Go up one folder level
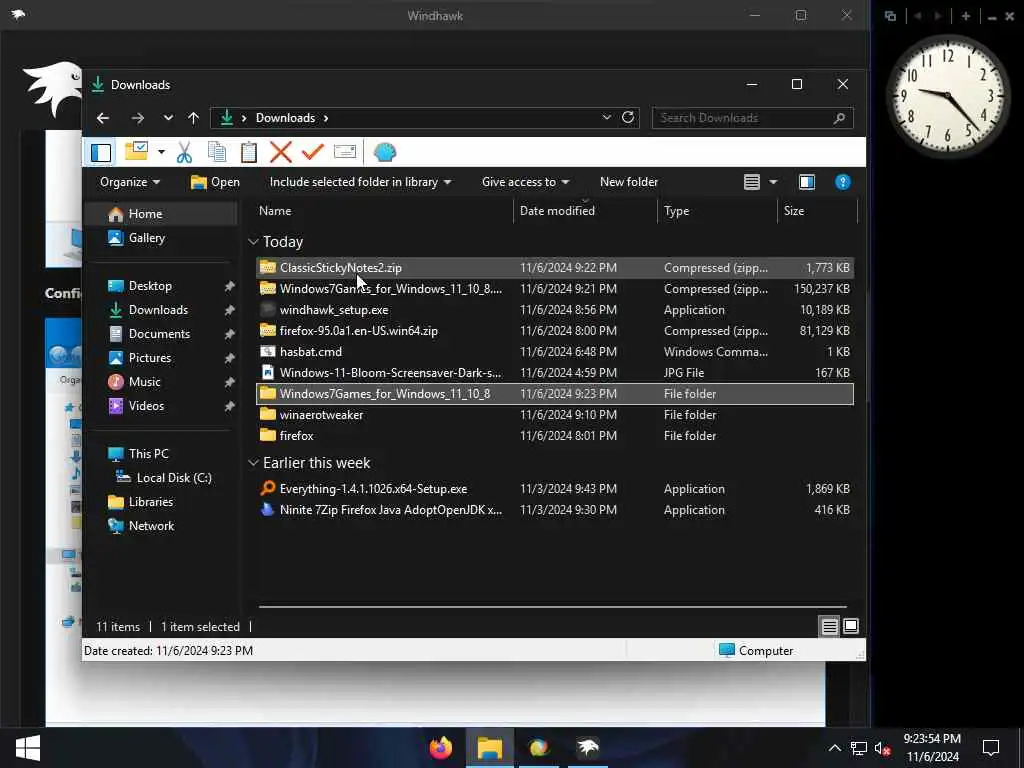The width and height of the screenshot is (1024, 768). pyautogui.click(x=193, y=118)
